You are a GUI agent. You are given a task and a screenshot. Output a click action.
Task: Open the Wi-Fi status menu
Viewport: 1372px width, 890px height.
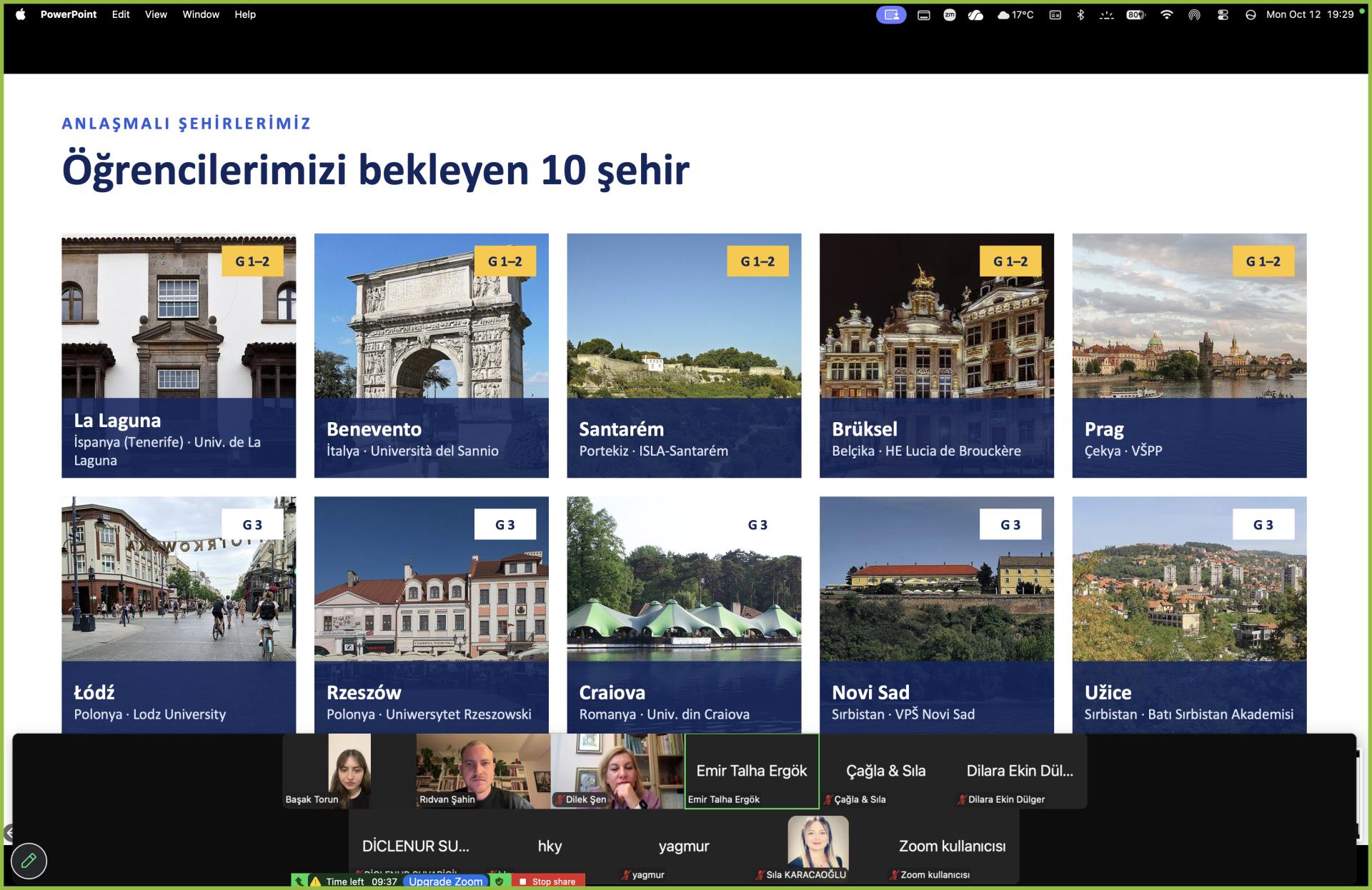tap(1166, 14)
